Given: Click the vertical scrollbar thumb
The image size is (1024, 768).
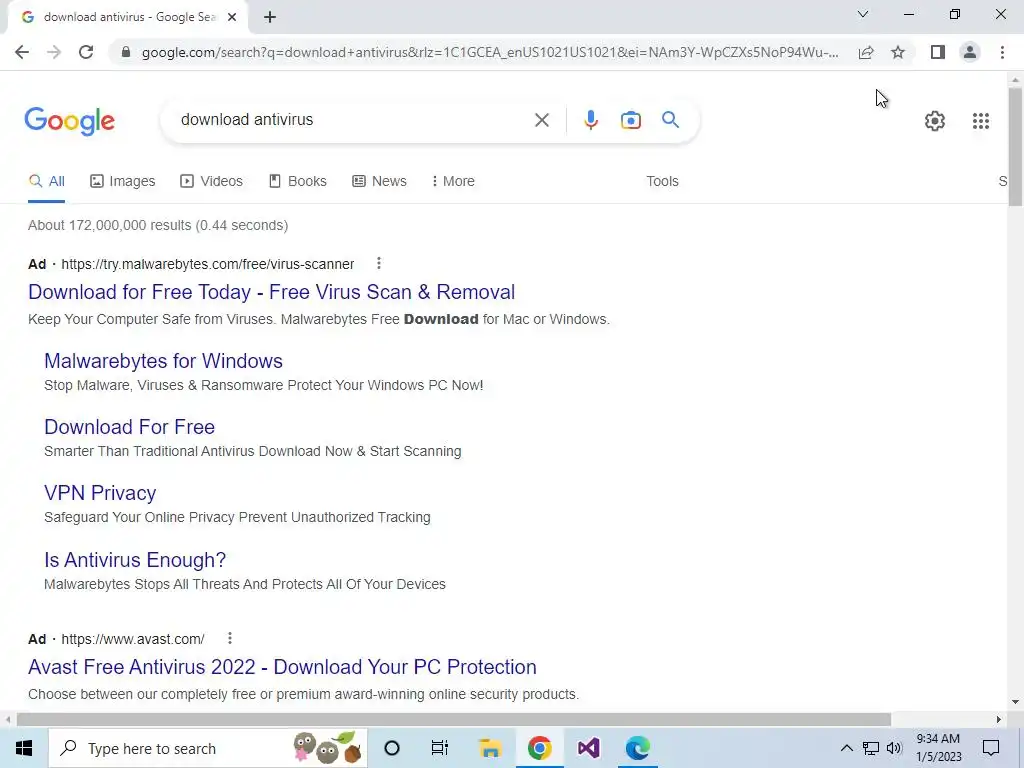Looking at the screenshot, I should [1015, 147].
